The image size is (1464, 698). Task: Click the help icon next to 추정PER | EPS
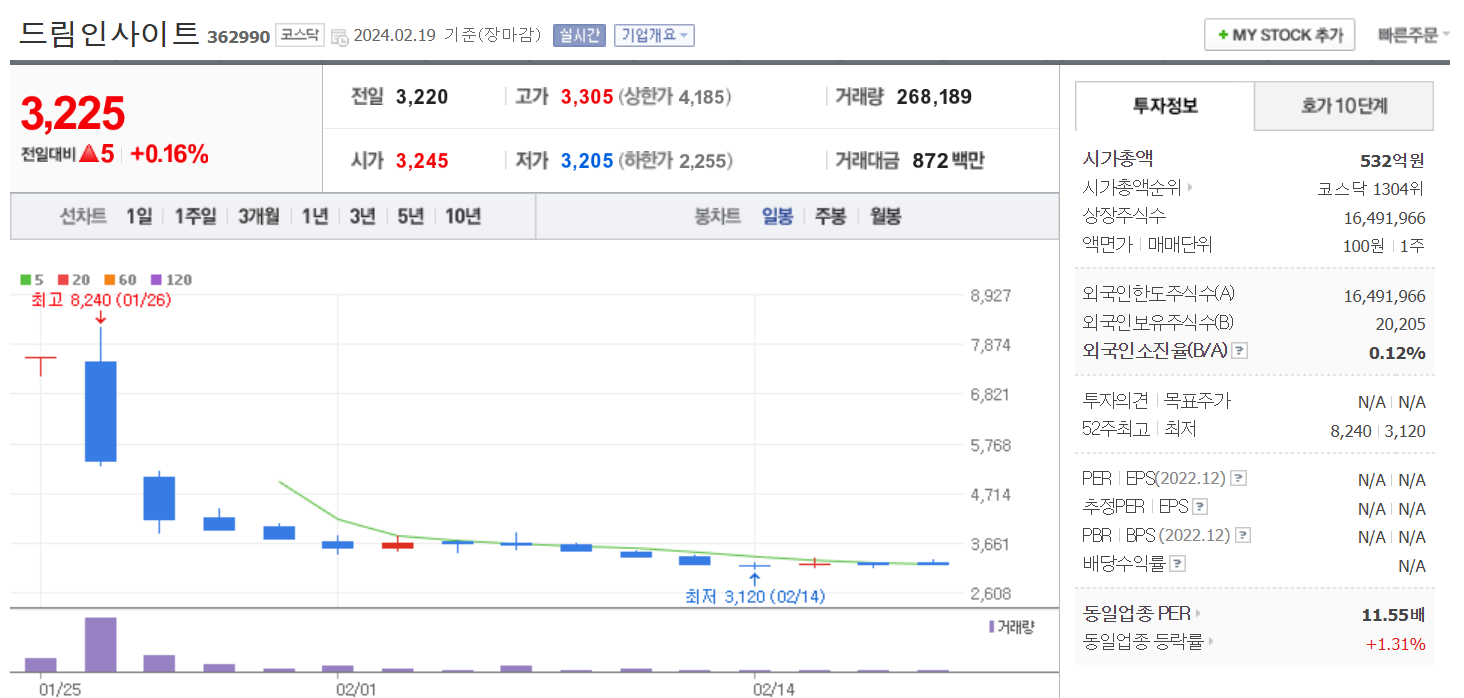[1200, 507]
